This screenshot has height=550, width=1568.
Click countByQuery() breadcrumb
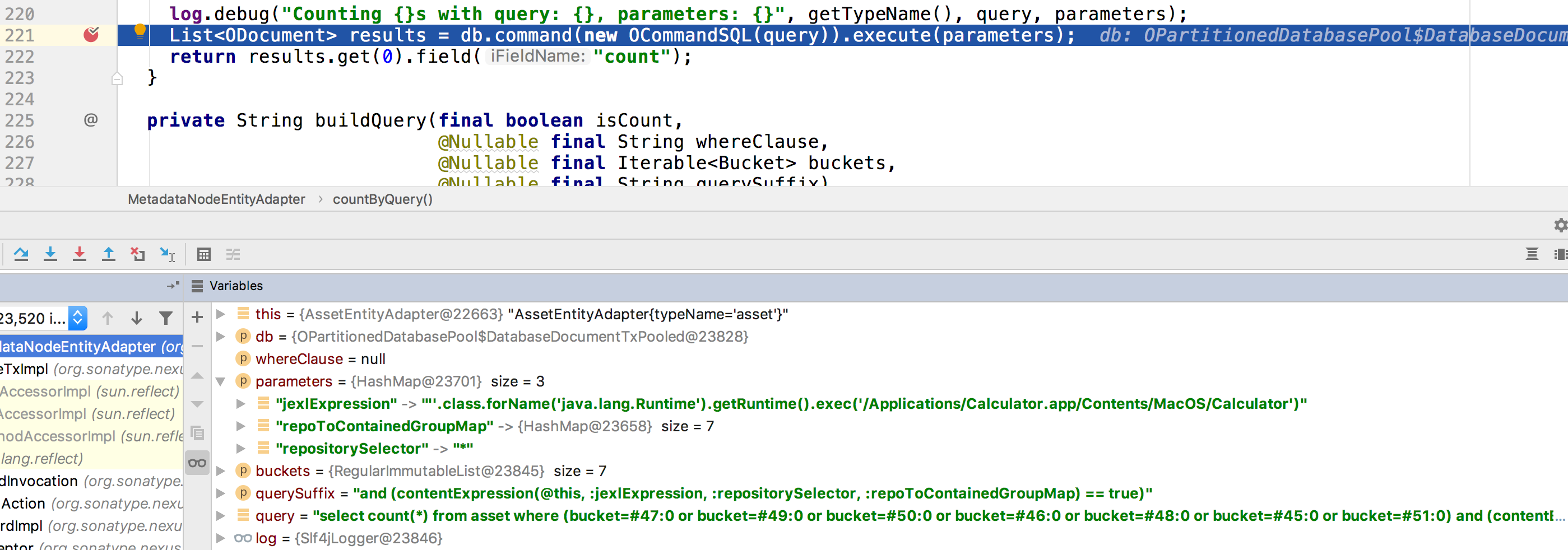[x=382, y=199]
